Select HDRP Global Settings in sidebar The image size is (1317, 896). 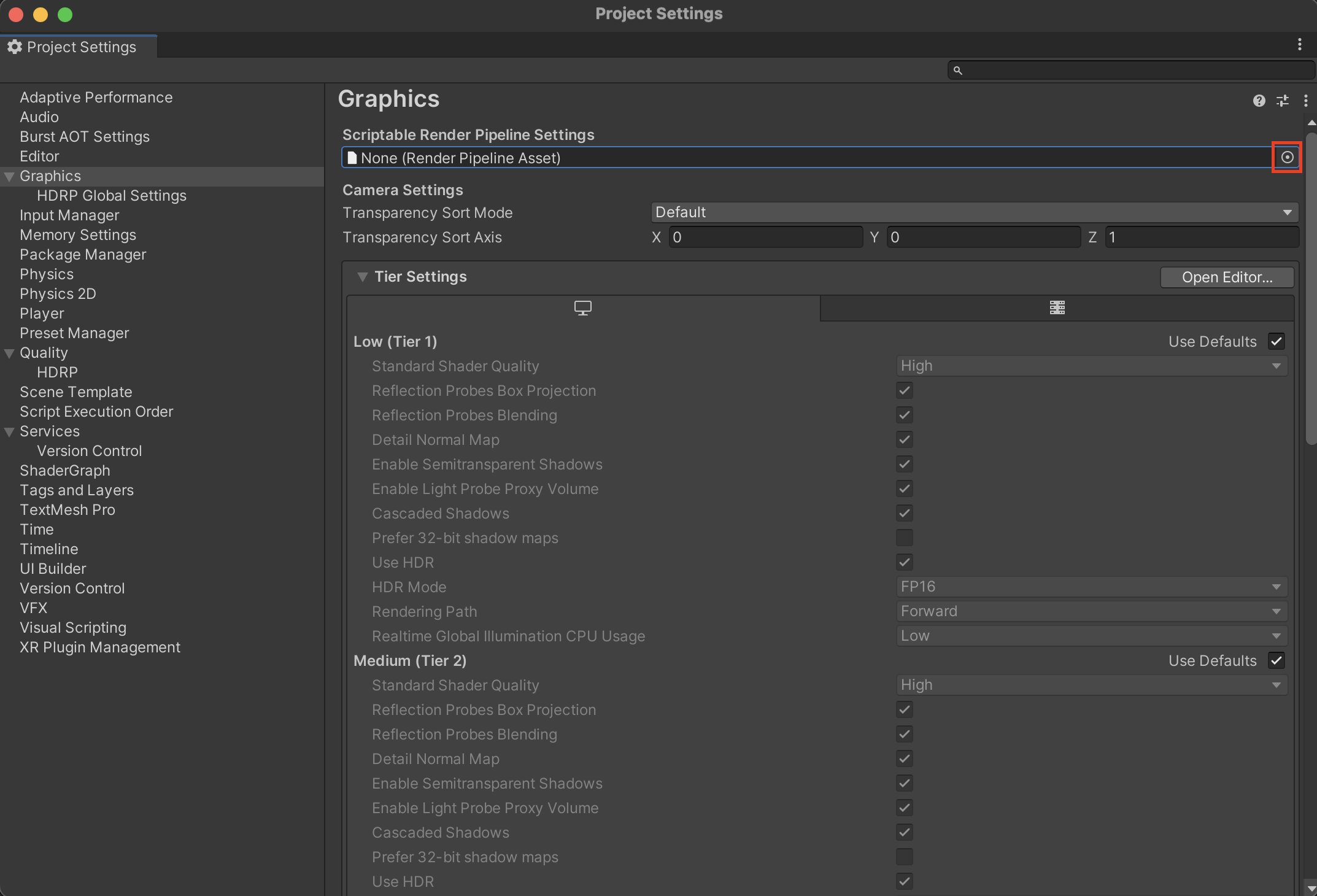pos(111,196)
